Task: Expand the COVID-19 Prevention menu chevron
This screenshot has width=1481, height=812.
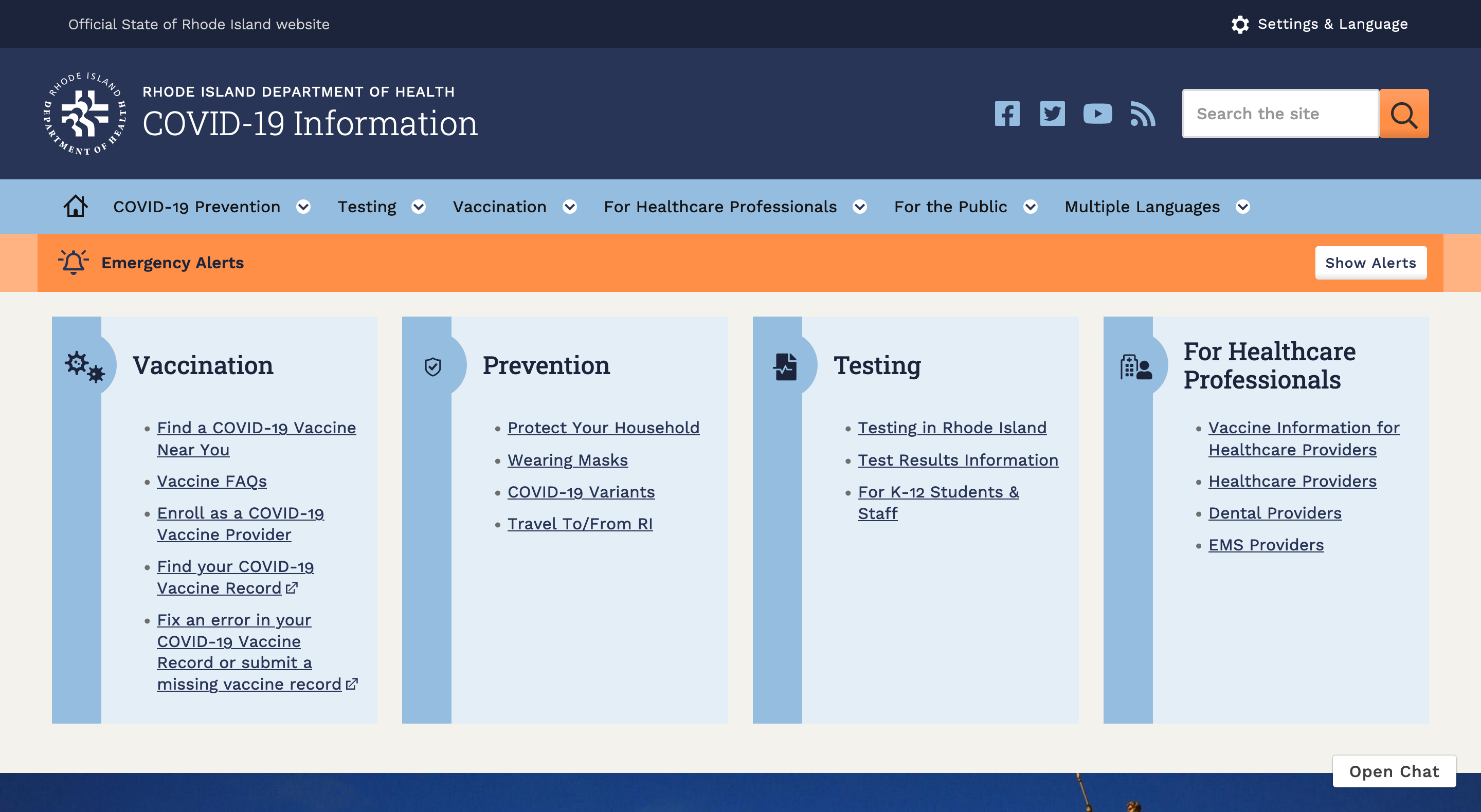Action: click(x=303, y=207)
